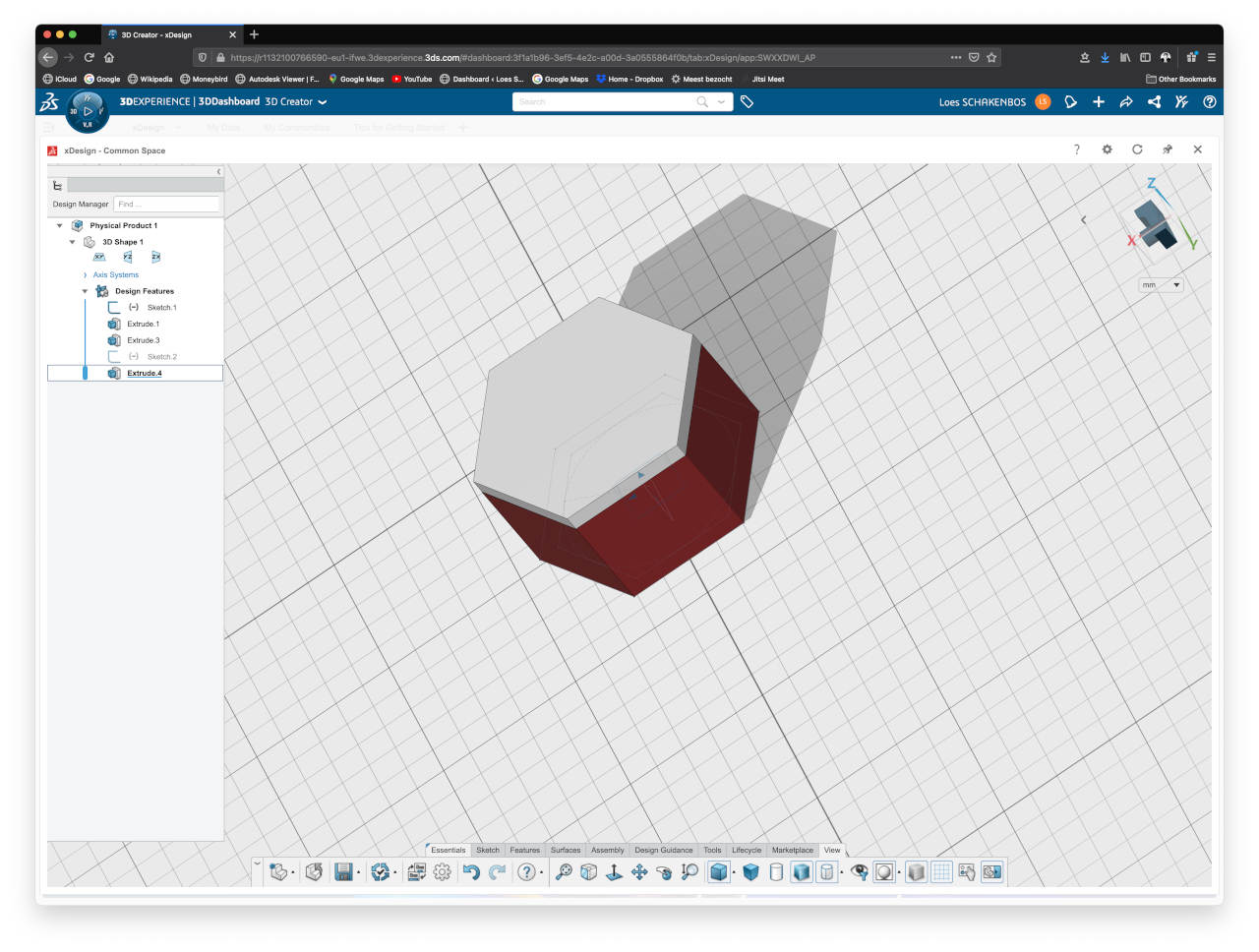Toggle the grey cube perspective display
The width and height of the screenshot is (1259, 952).
pos(916,872)
